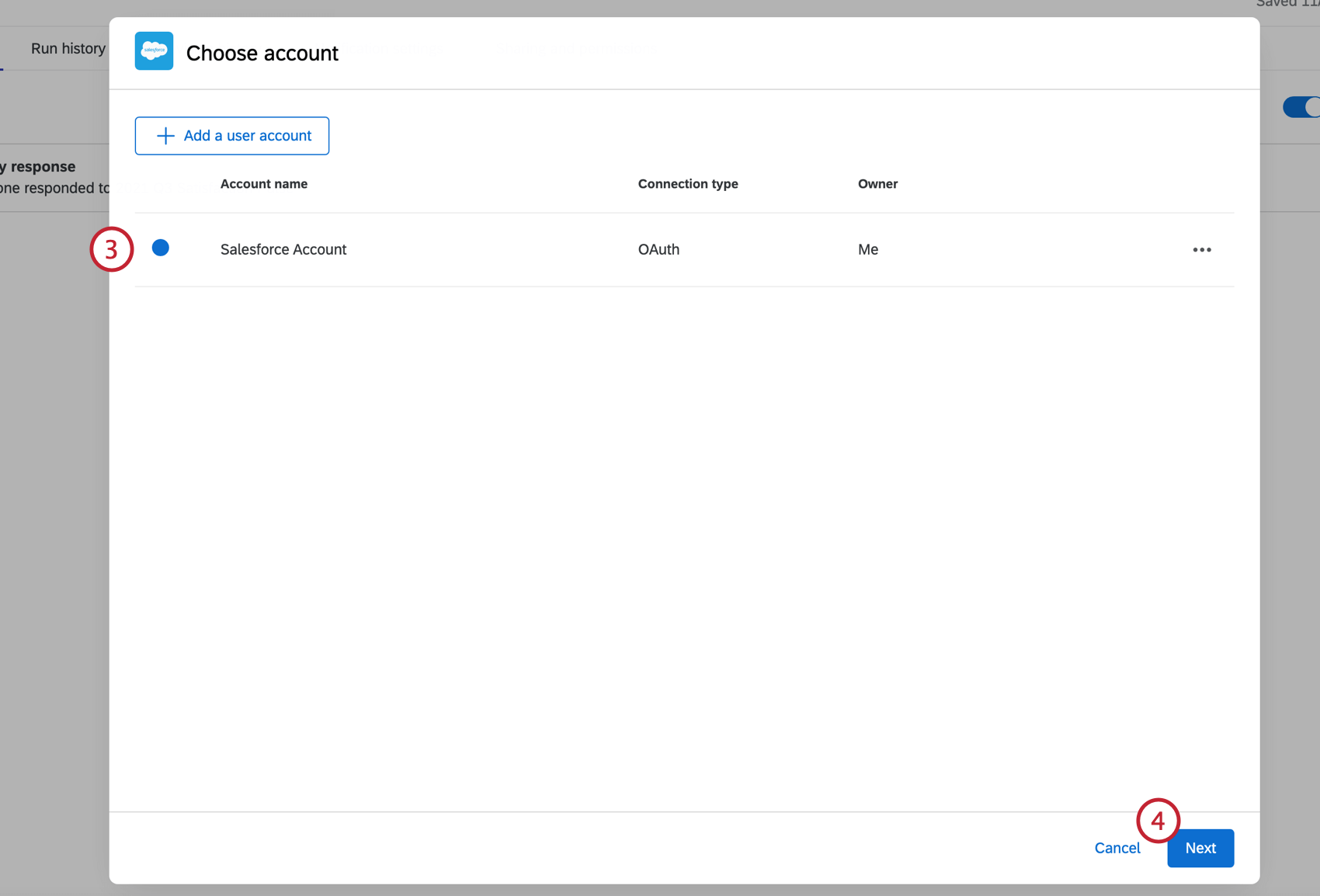
Task: Click the Choose account dialog title
Action: 262,52
